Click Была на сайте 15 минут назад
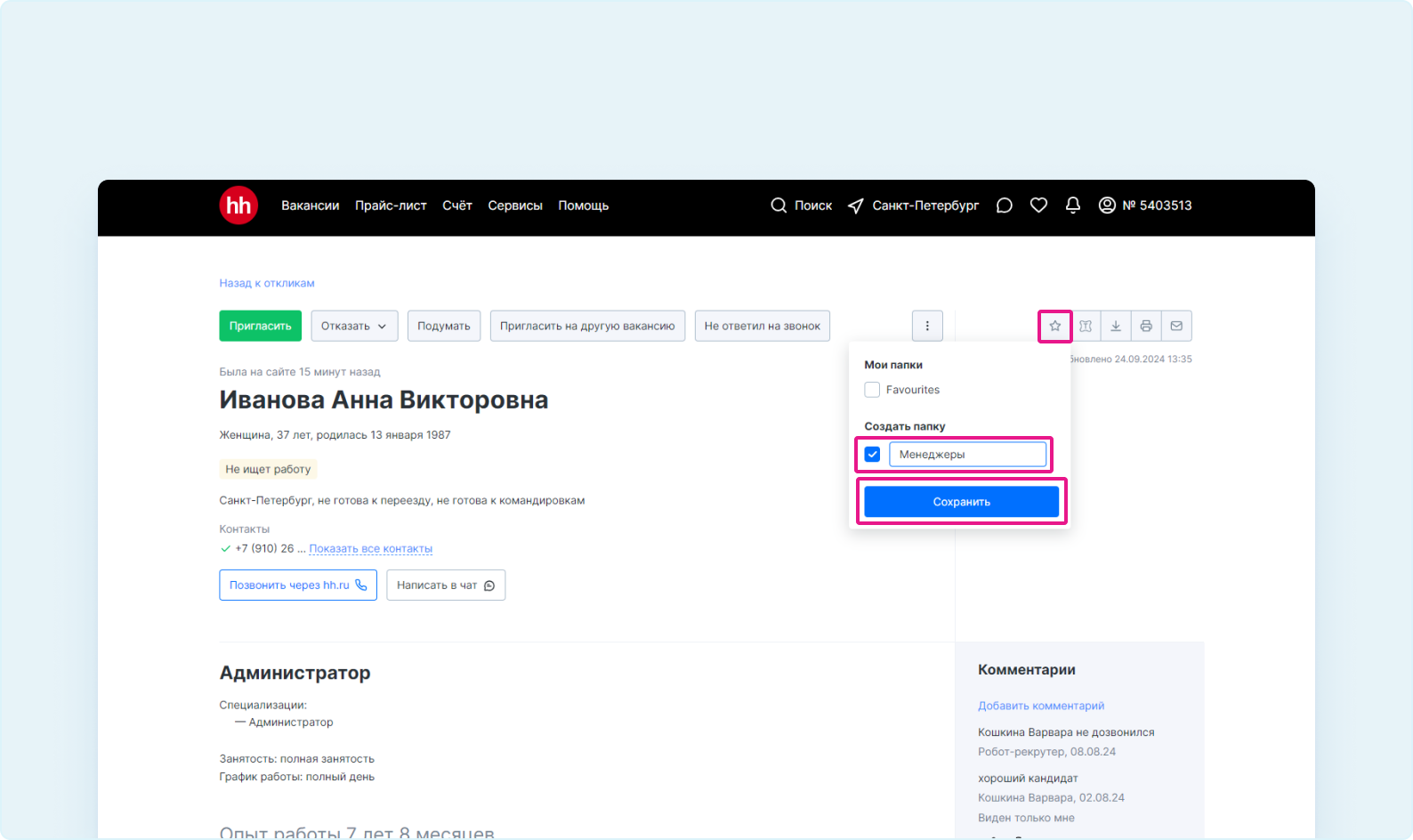This screenshot has width=1413, height=840. click(300, 372)
